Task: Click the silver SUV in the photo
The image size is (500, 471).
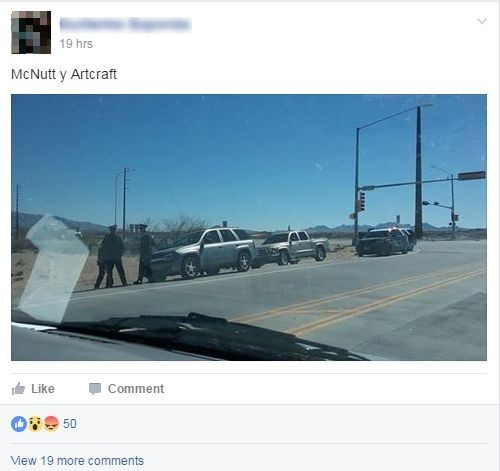Action: pyautogui.click(x=202, y=253)
